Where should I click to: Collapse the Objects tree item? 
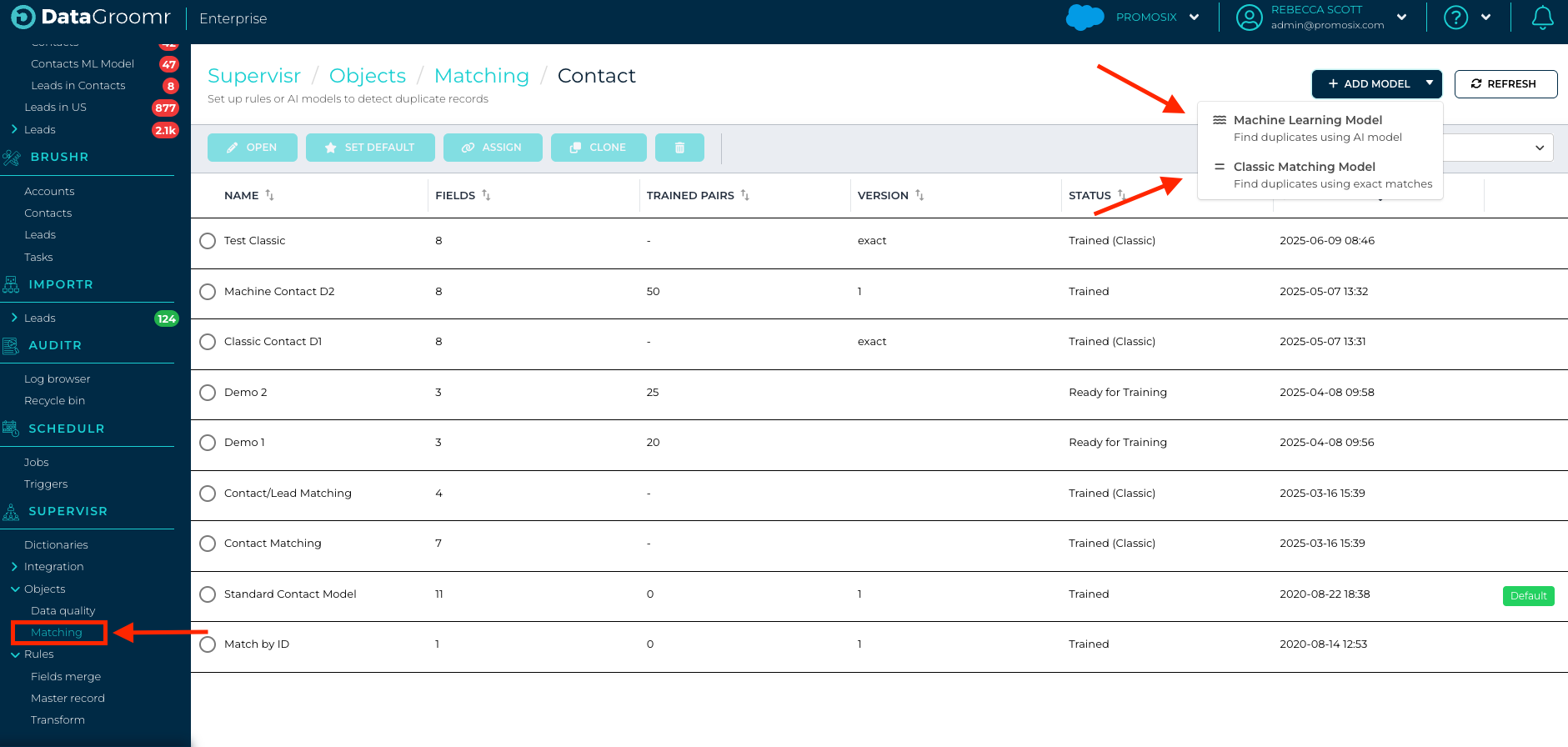(15, 589)
